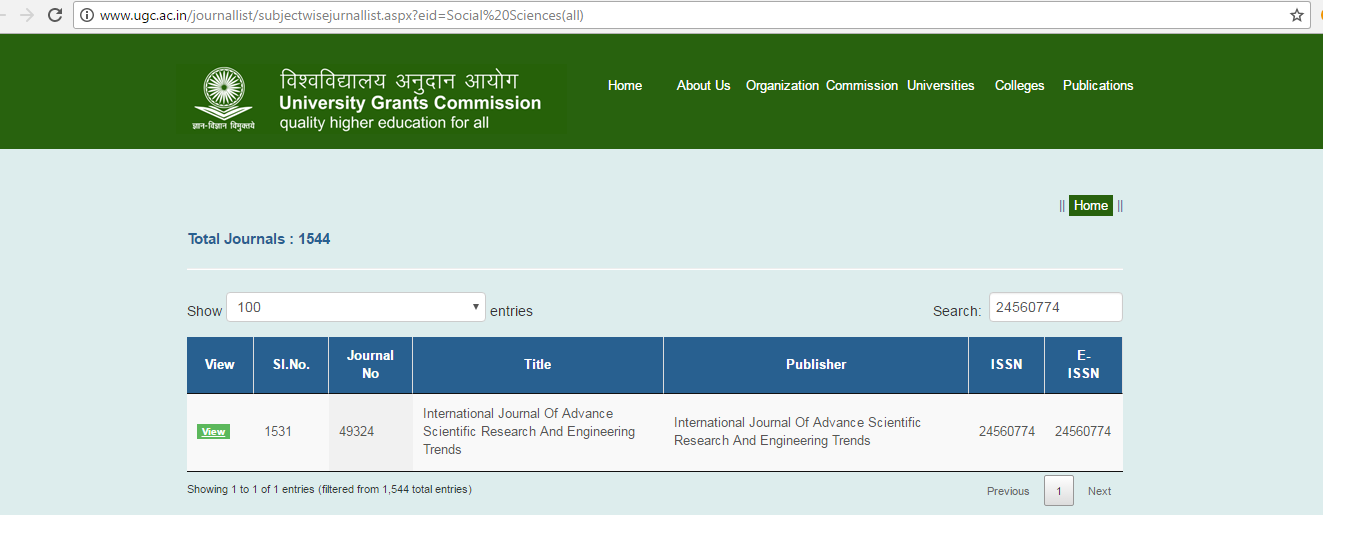Click the UGC emblem logo

click(223, 98)
